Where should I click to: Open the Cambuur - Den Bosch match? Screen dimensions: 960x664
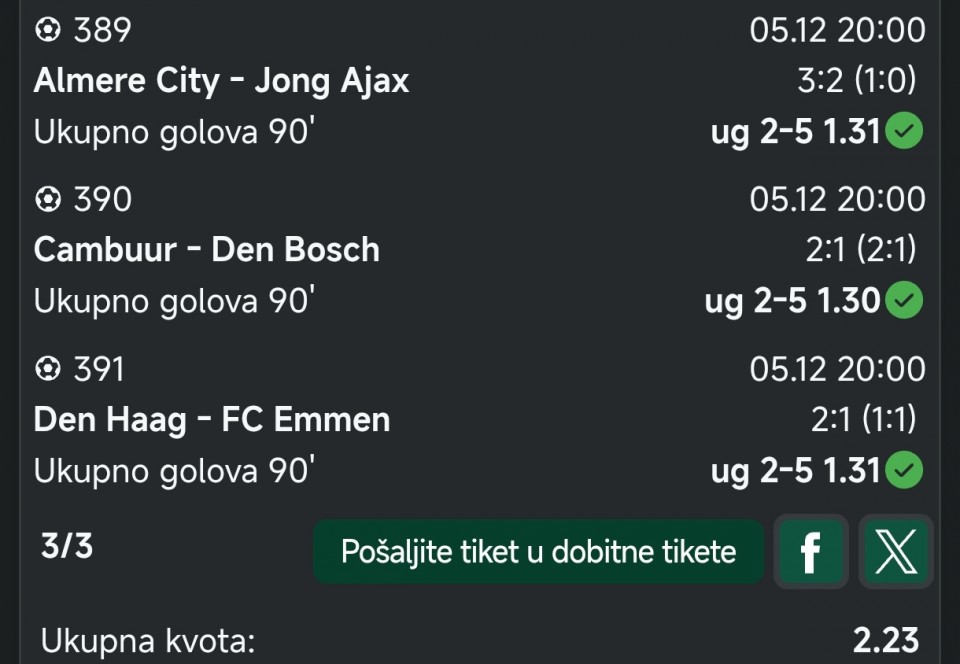point(207,249)
